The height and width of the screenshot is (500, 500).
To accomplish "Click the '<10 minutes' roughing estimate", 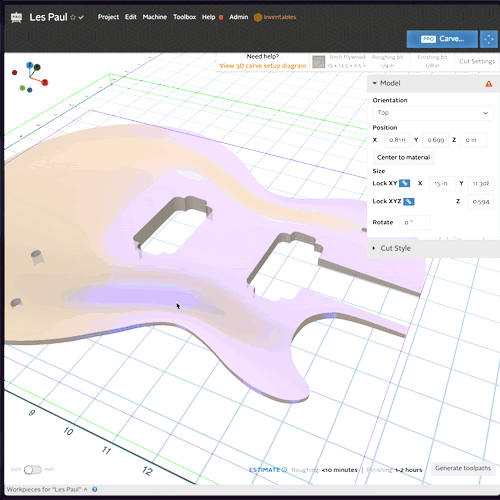I will [339, 470].
